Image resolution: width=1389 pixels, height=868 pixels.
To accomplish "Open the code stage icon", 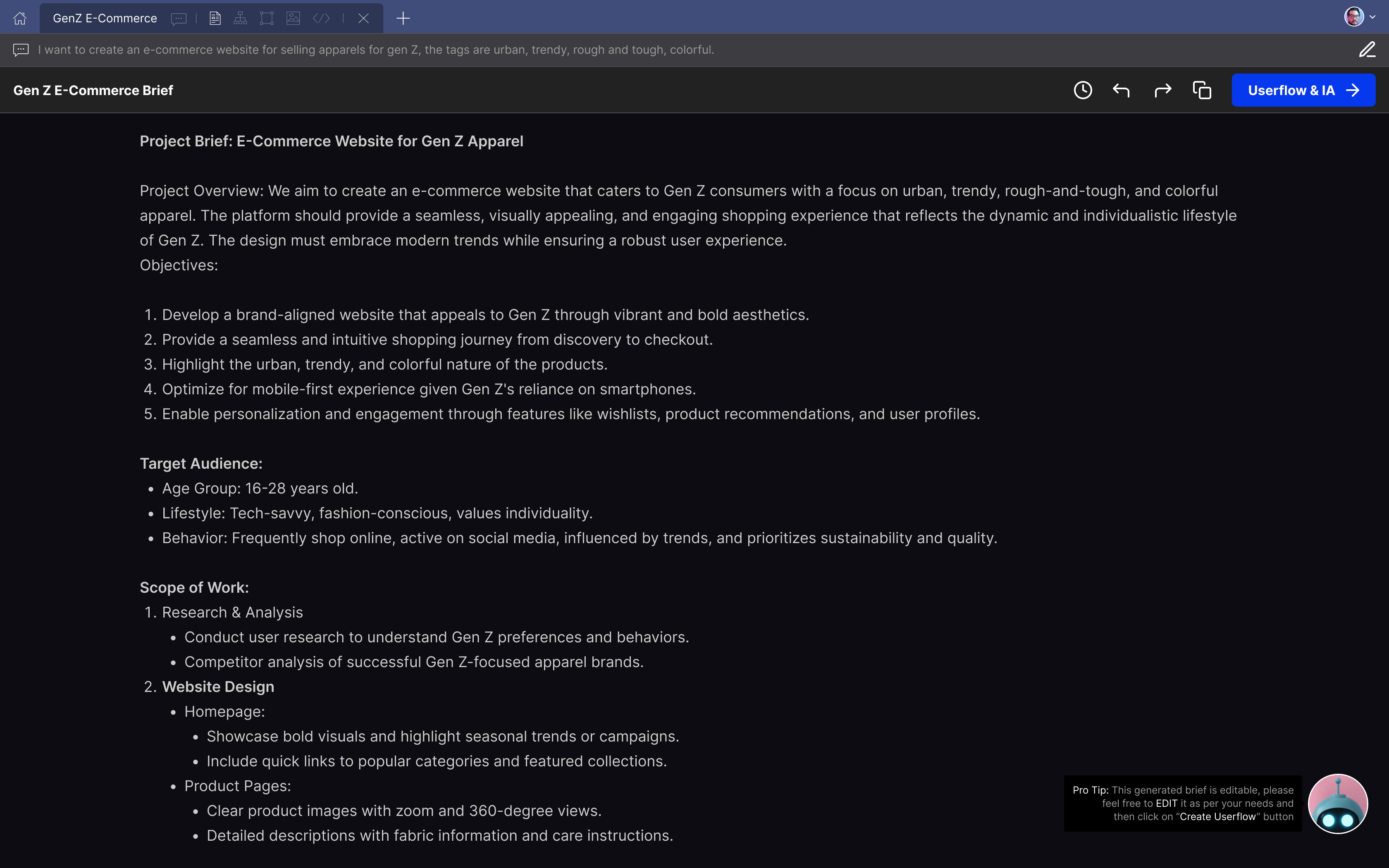I will [x=322, y=18].
